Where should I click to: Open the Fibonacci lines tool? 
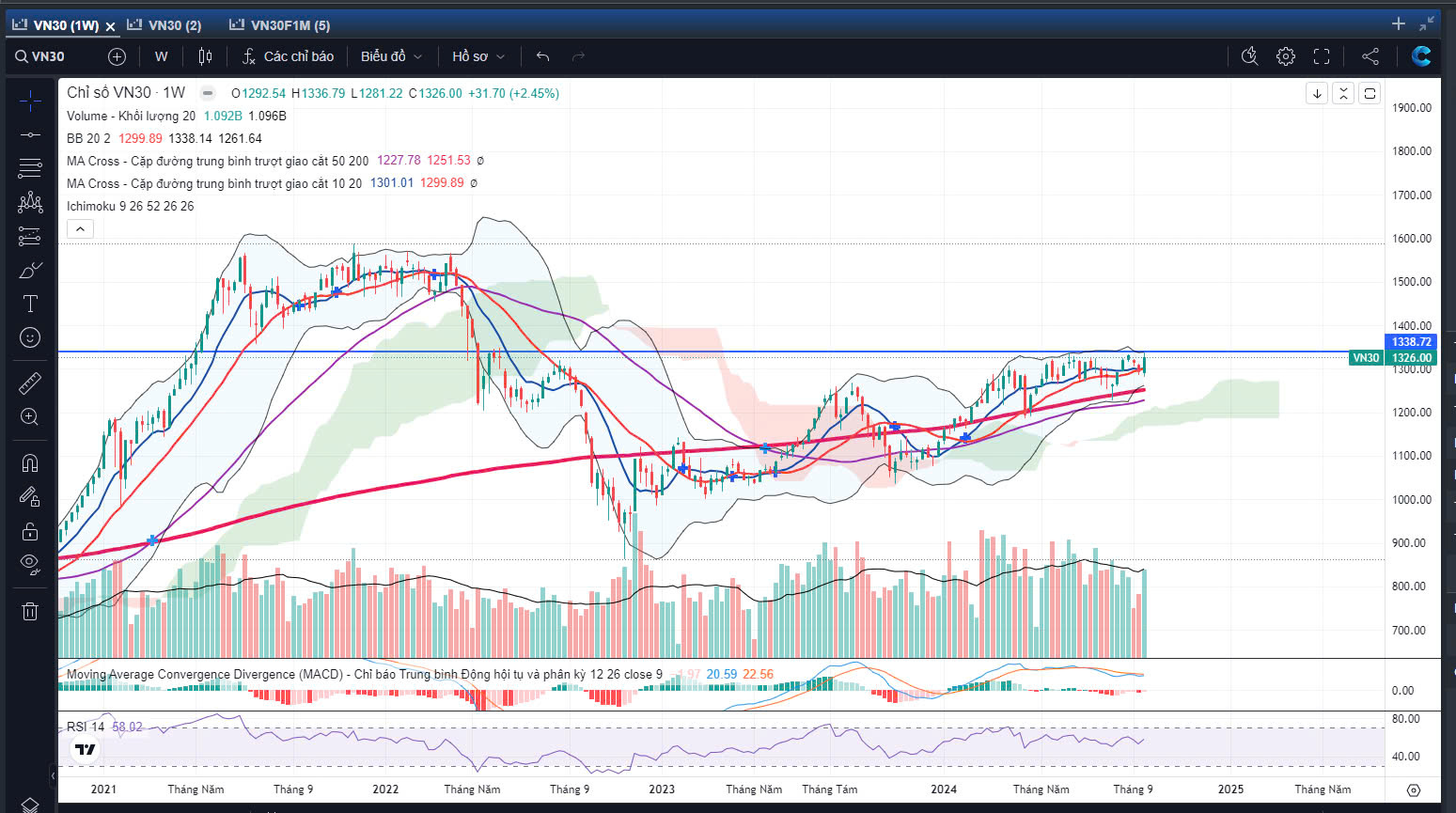[x=30, y=168]
